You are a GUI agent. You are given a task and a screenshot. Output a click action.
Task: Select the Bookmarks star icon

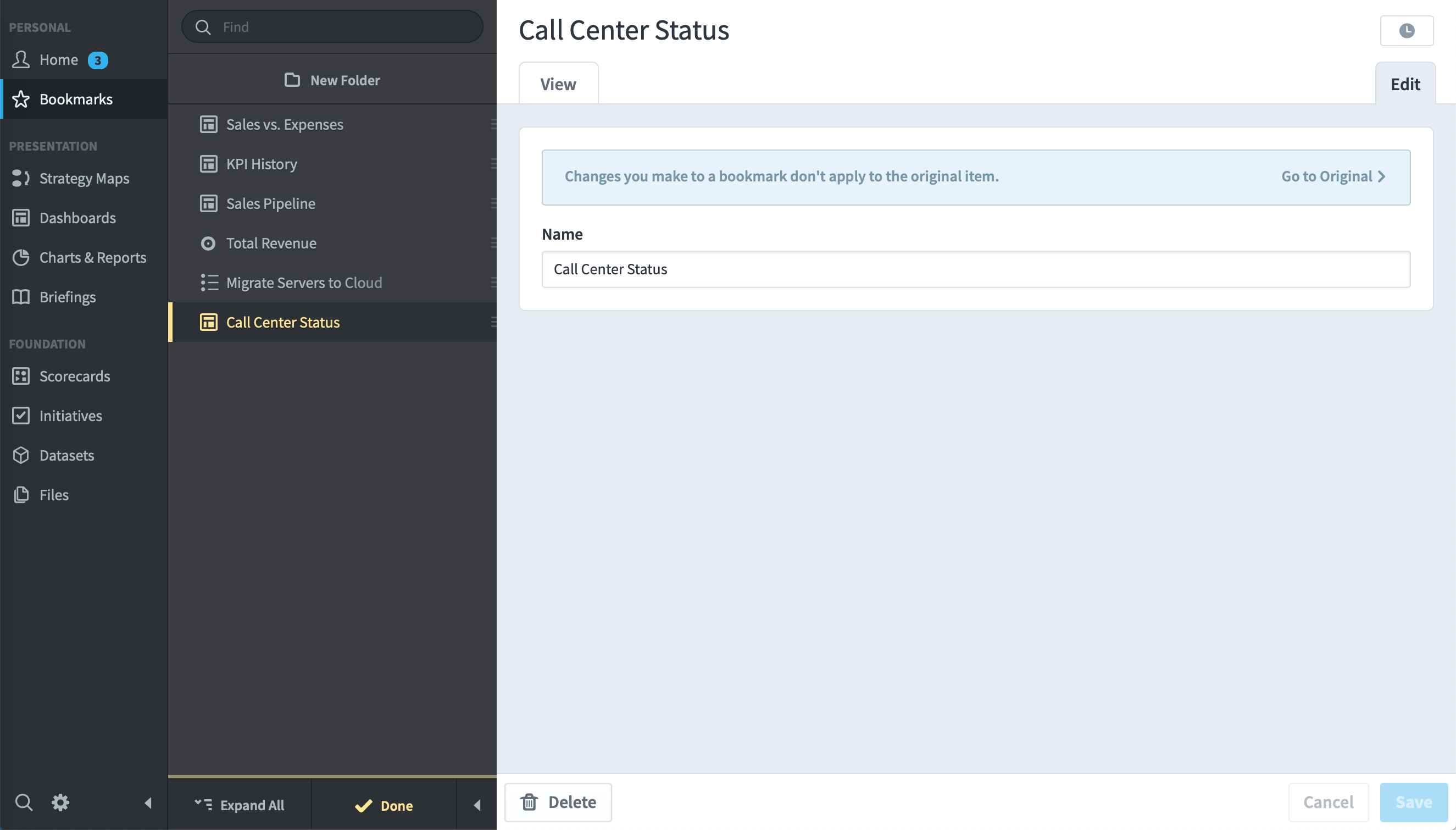click(x=21, y=99)
